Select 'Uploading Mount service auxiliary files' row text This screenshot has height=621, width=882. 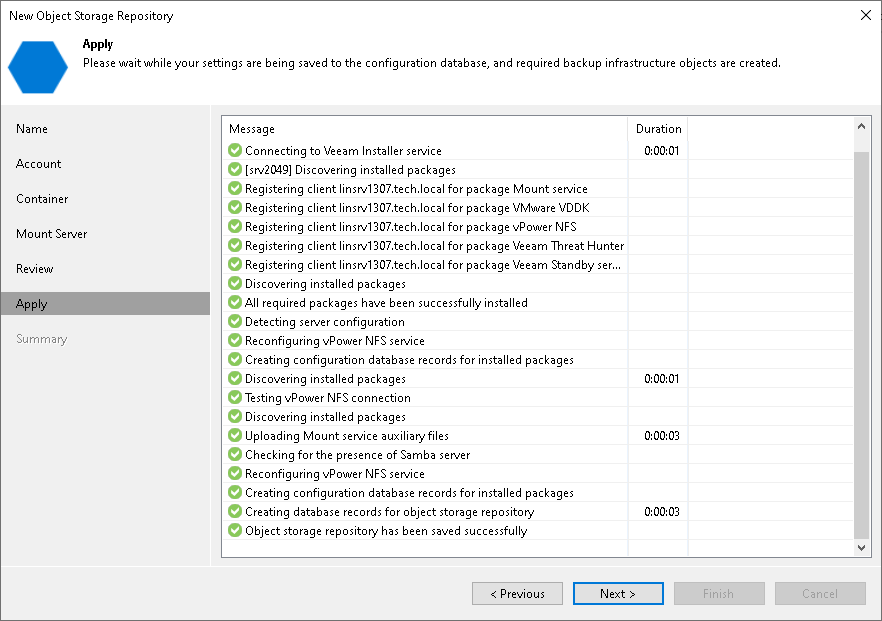coord(346,436)
